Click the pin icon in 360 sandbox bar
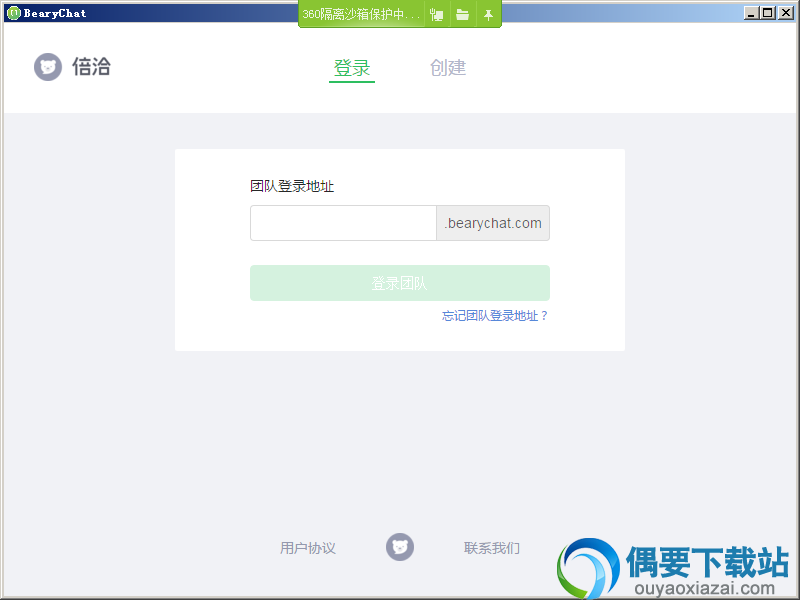This screenshot has height=600, width=800. coord(488,15)
